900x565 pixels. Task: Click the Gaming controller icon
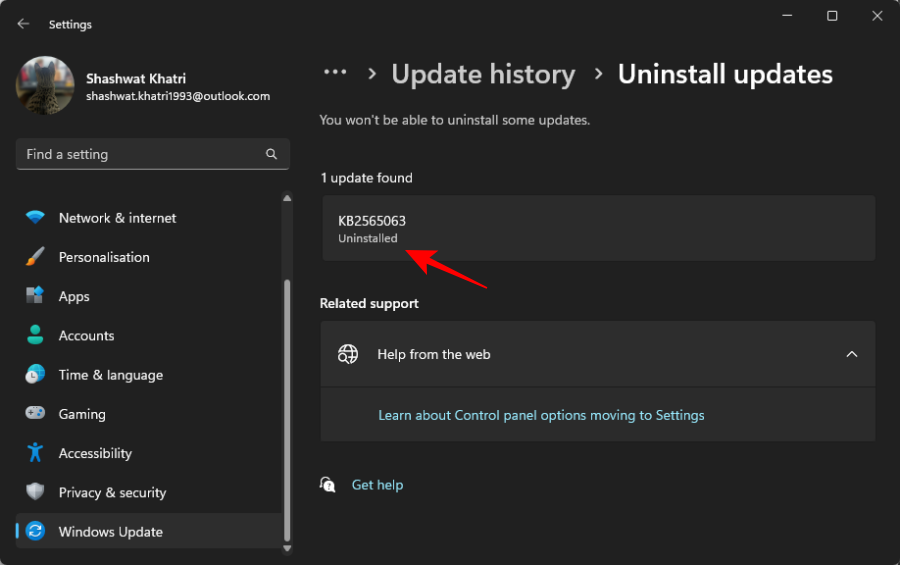click(x=35, y=414)
